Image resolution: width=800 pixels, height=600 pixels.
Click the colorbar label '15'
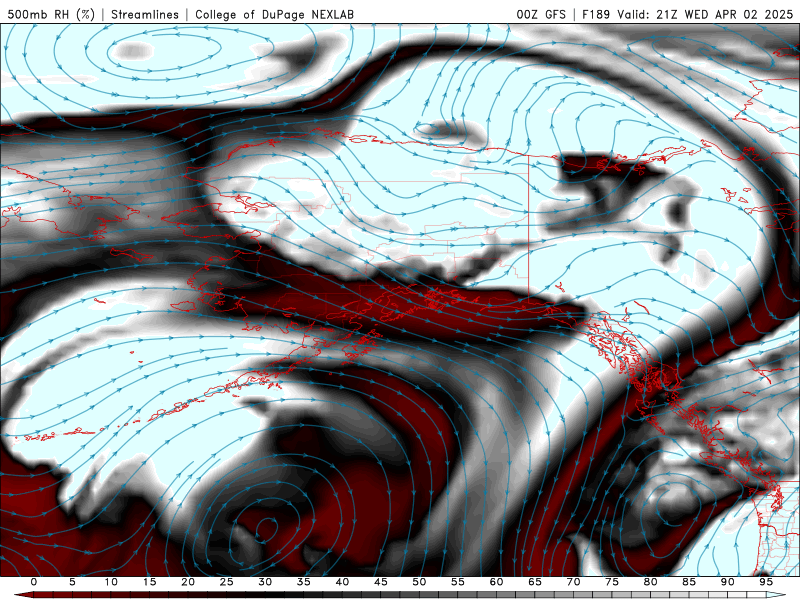tap(149, 582)
